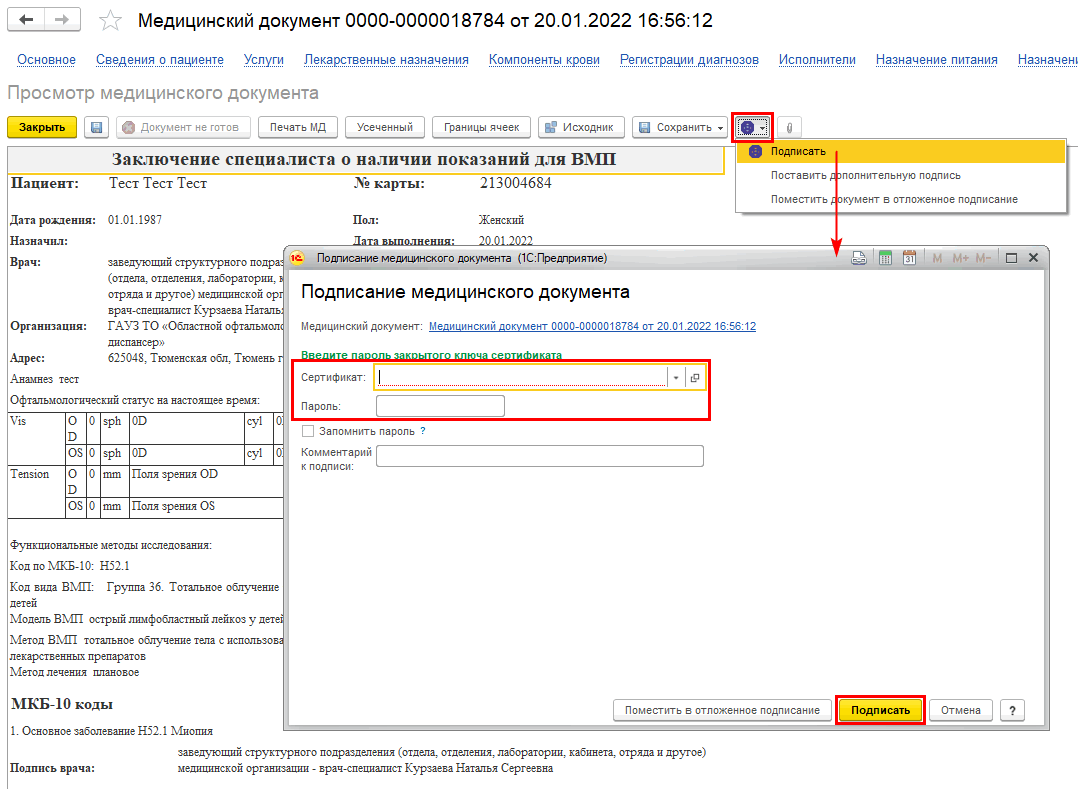Click the print icon in dialog title bar
Screen dimensions: 1078x789
point(859,258)
